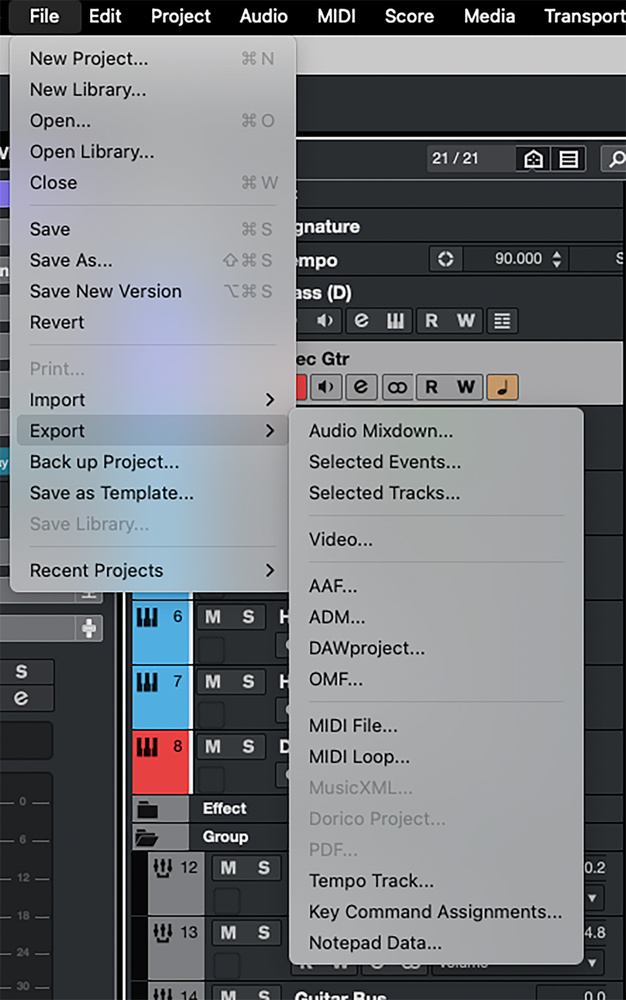
Task: Click the Elec Gtr musical timebase note icon
Action: 502,387
